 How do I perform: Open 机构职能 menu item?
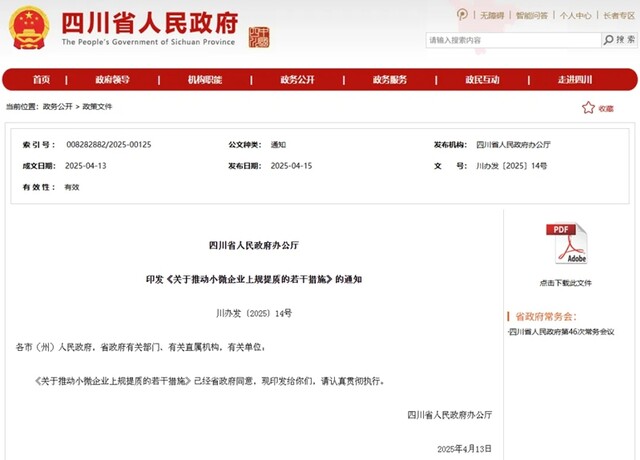coord(205,80)
